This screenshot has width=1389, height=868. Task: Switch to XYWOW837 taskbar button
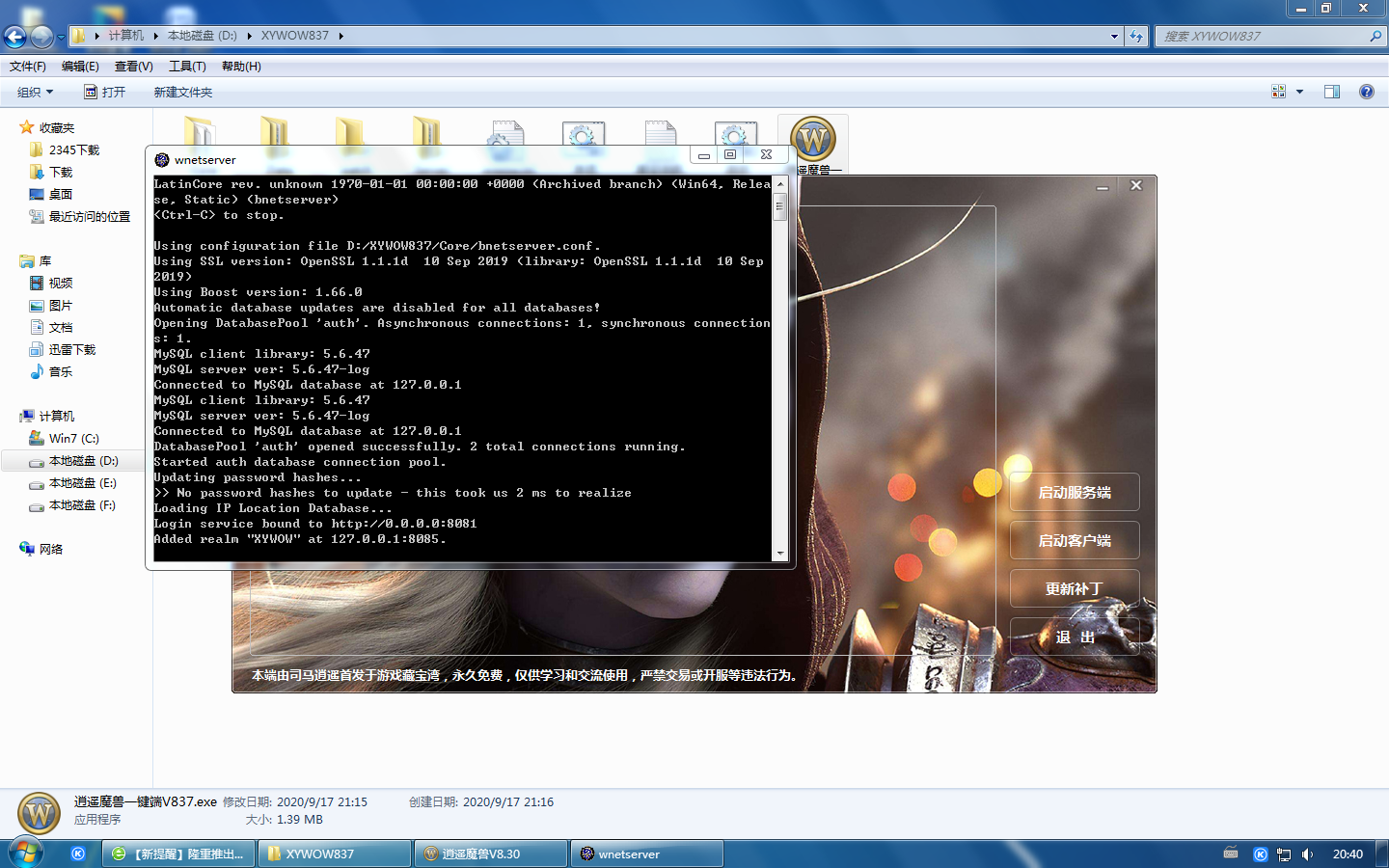click(x=336, y=854)
